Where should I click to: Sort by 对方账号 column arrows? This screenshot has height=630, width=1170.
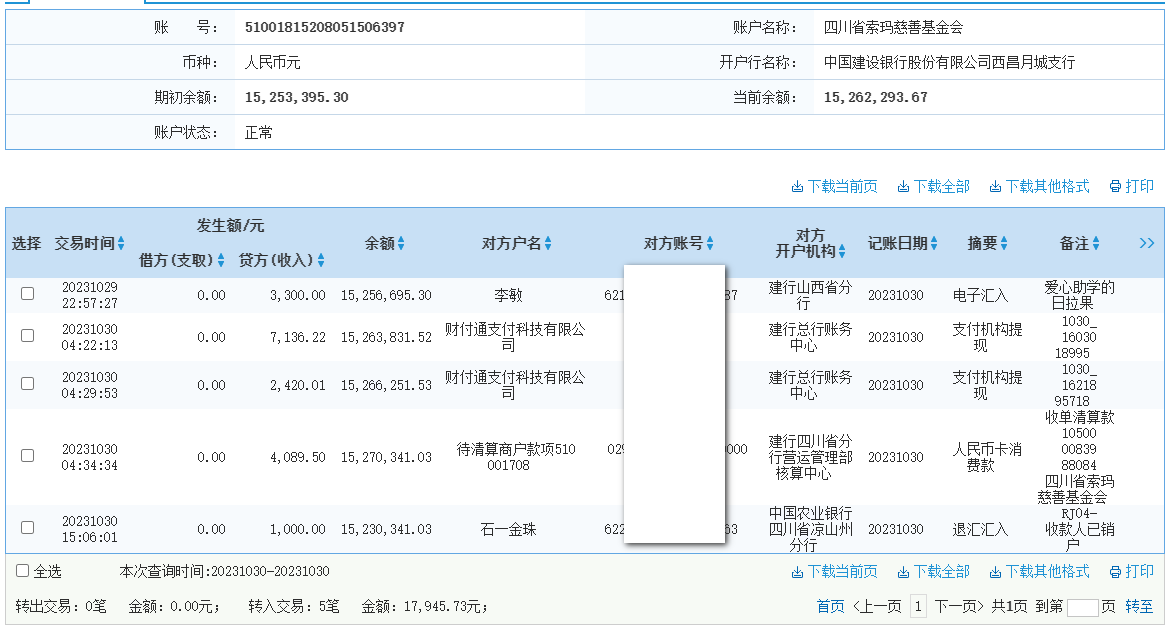click(x=710, y=243)
